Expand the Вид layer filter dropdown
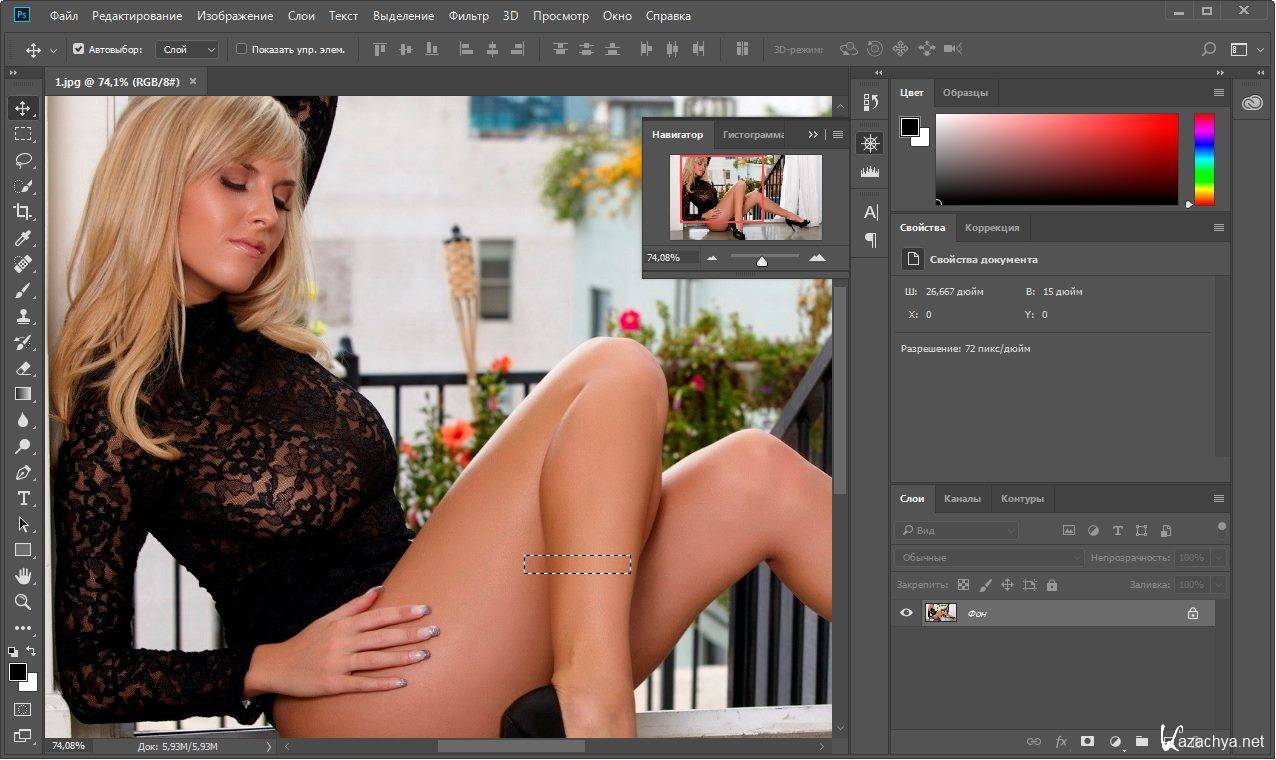Screen dimensions: 1276x760 click(x=957, y=531)
